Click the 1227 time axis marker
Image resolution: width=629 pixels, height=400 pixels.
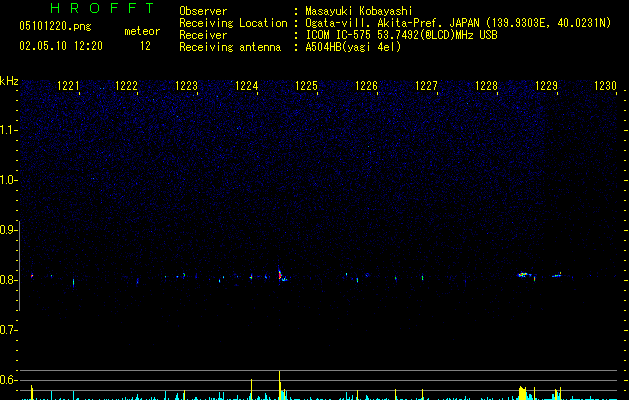click(x=426, y=86)
